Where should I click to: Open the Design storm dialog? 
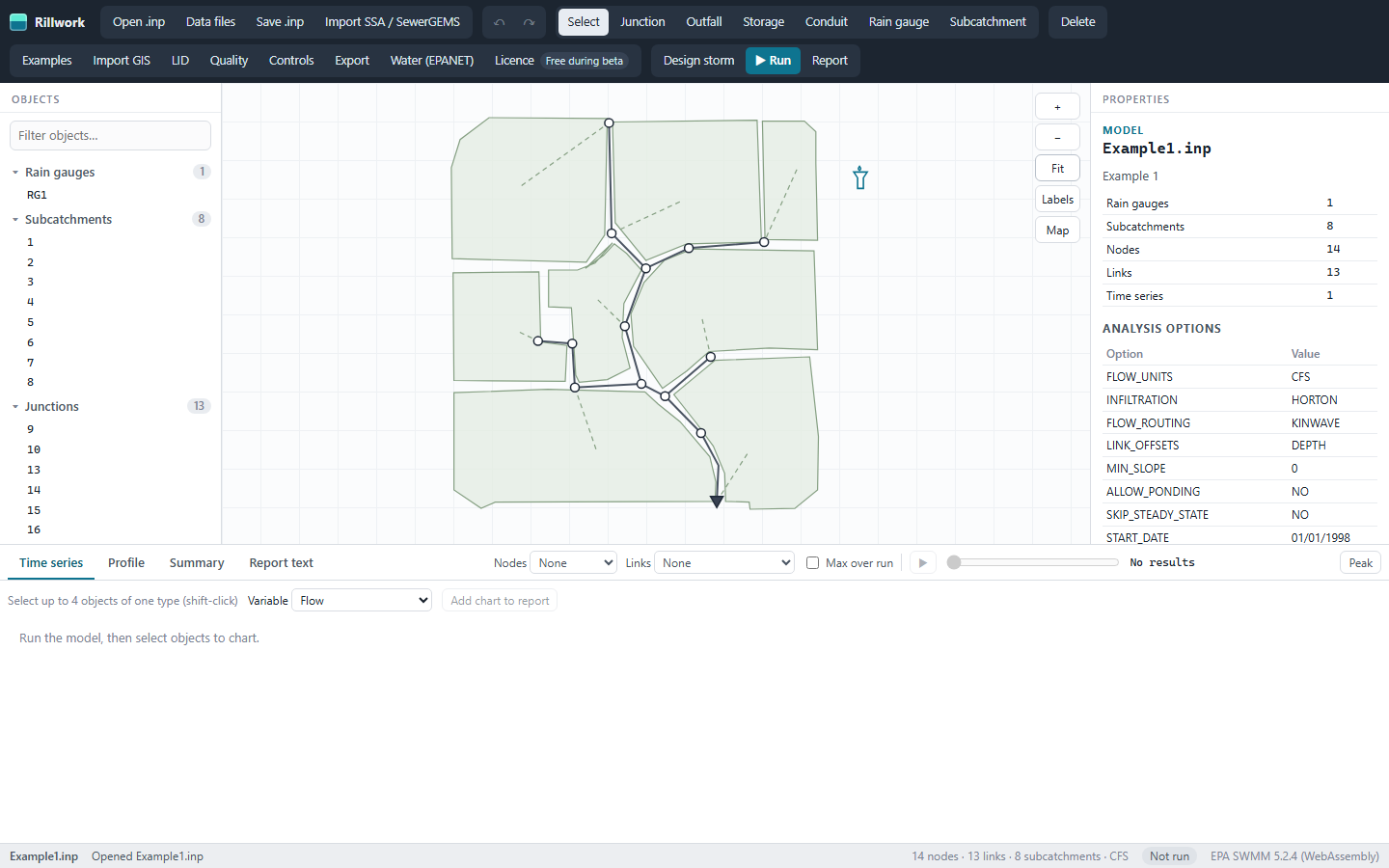(x=698, y=61)
